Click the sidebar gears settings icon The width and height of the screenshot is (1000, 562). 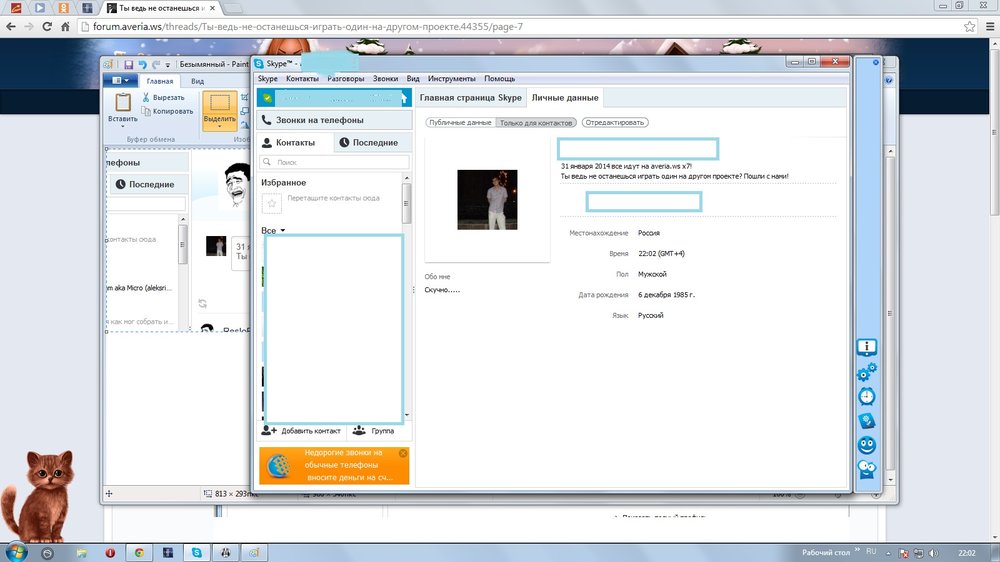866,372
